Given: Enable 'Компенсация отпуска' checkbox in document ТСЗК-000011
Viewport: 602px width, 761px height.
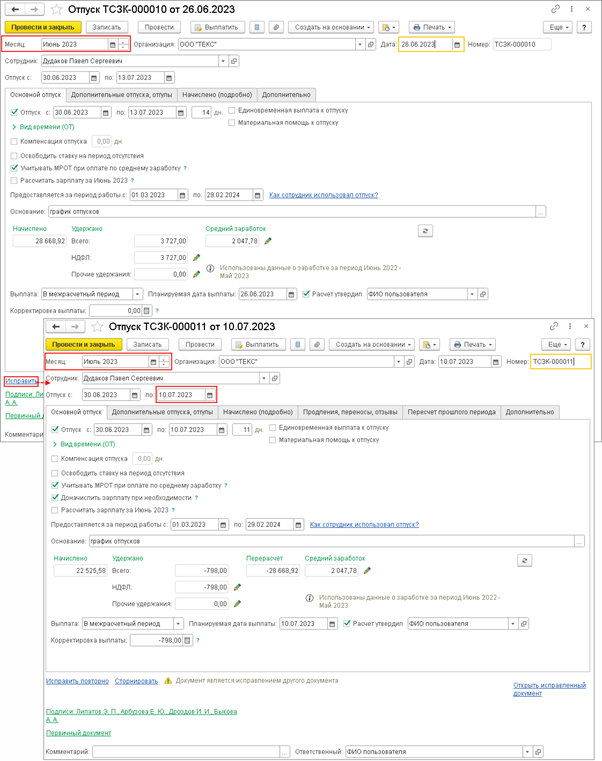Looking at the screenshot, I should point(55,459).
